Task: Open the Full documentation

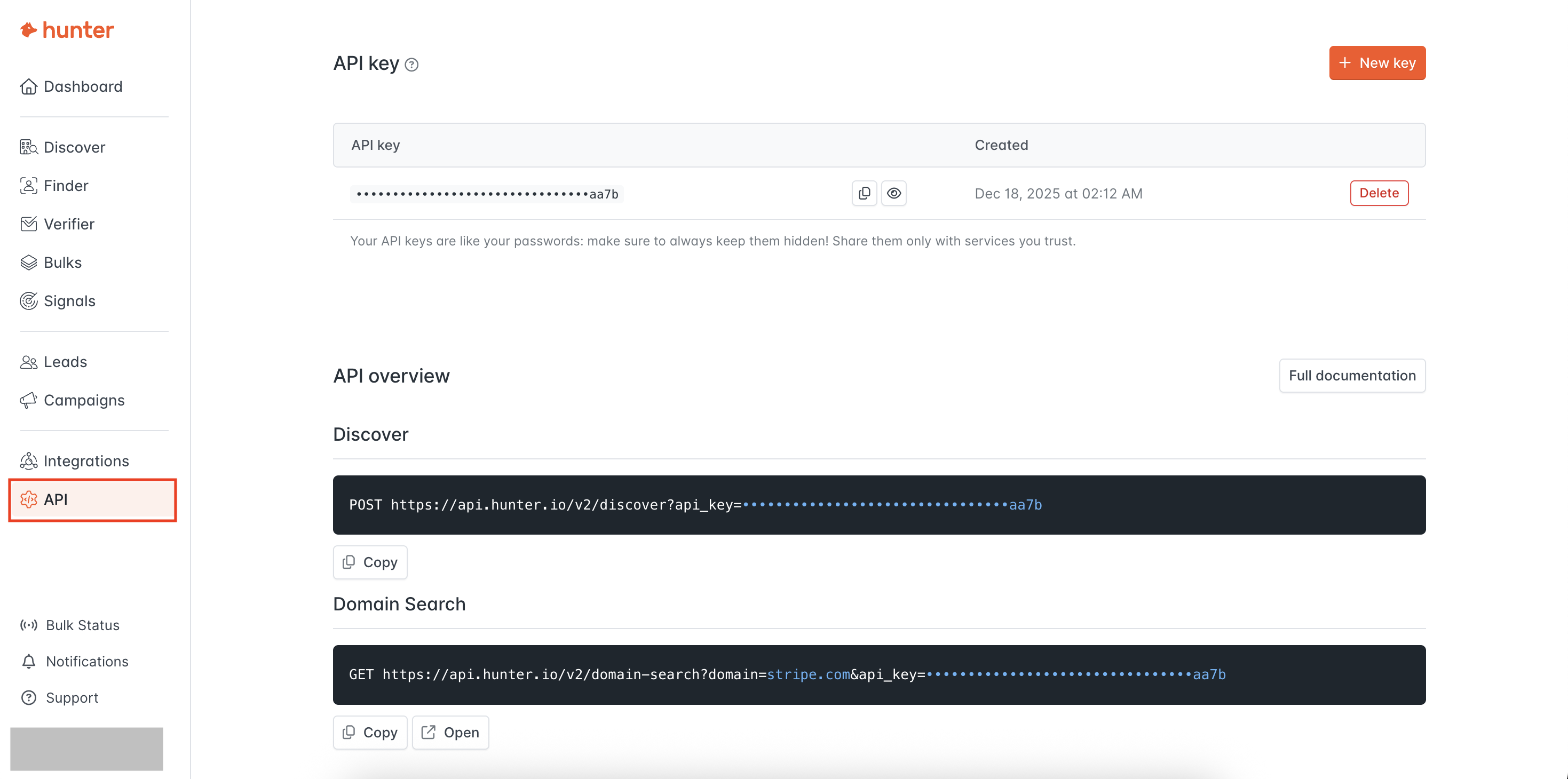Action: (1352, 376)
